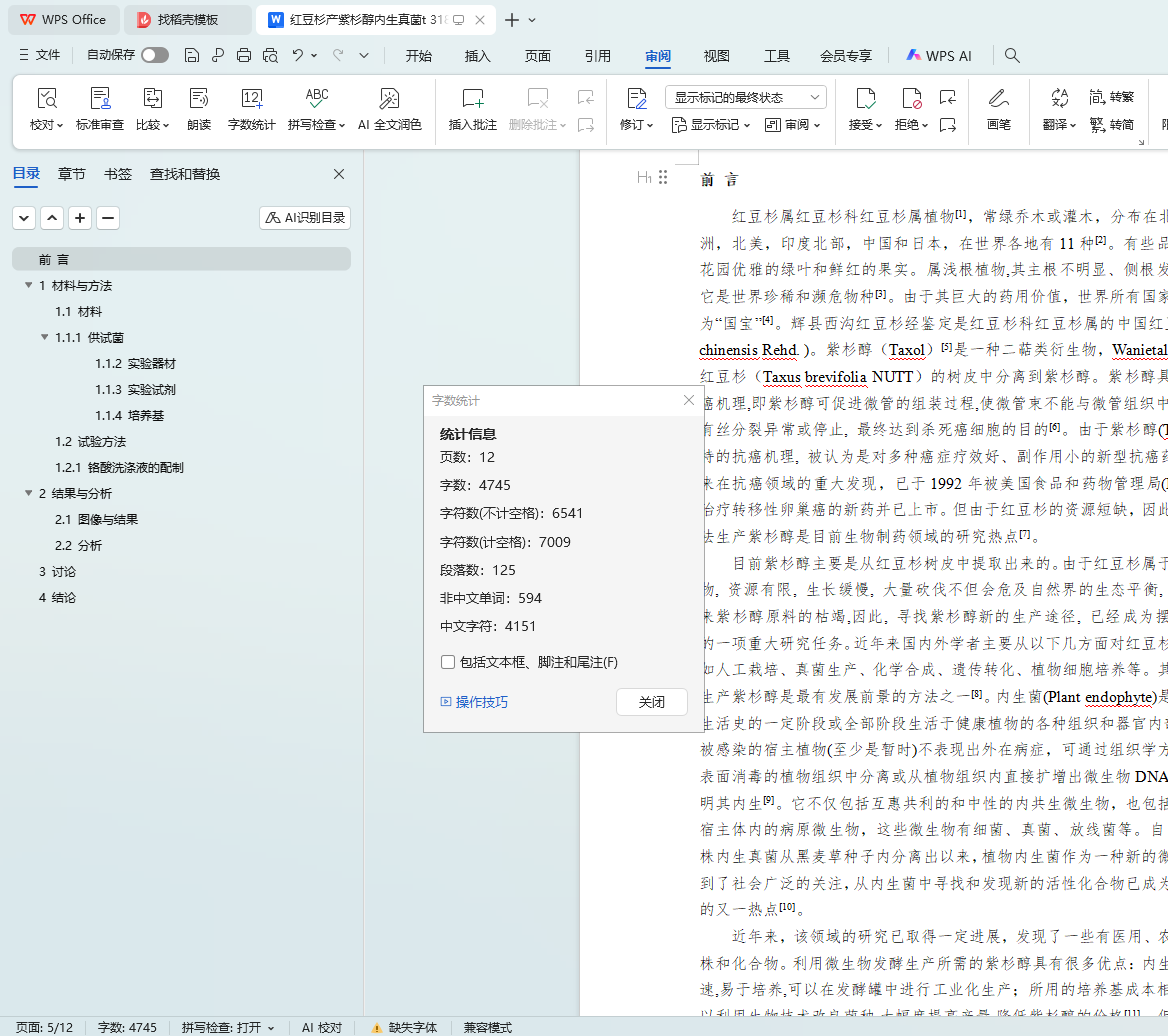Toggle the 自动保存 autosave switch
This screenshot has width=1168, height=1036.
click(x=155, y=55)
